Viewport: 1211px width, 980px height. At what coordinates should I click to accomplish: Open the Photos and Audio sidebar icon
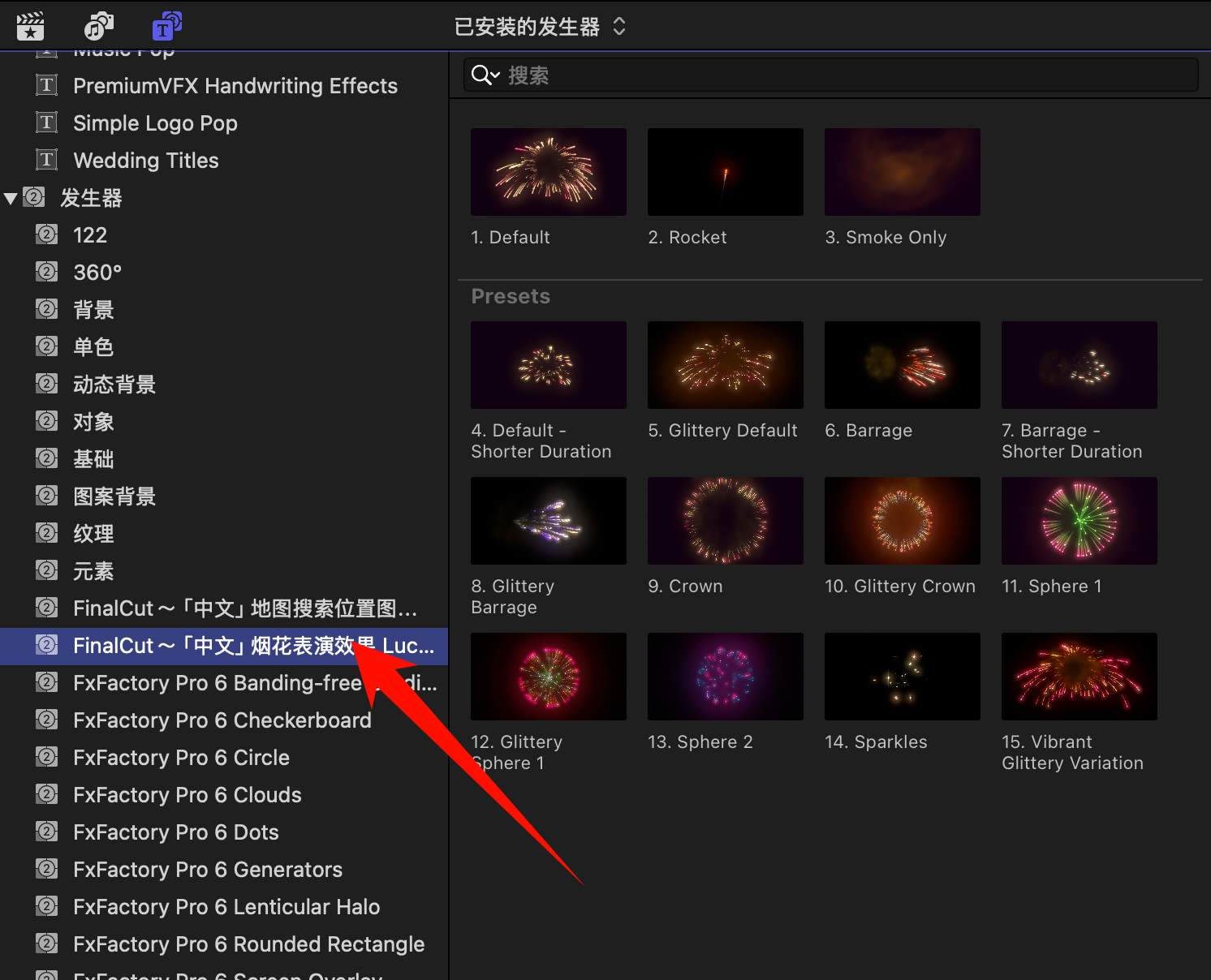click(98, 27)
